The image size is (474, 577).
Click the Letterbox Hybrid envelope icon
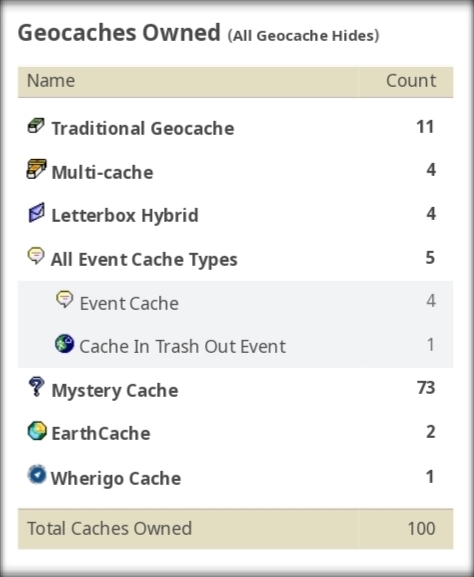coord(36,213)
